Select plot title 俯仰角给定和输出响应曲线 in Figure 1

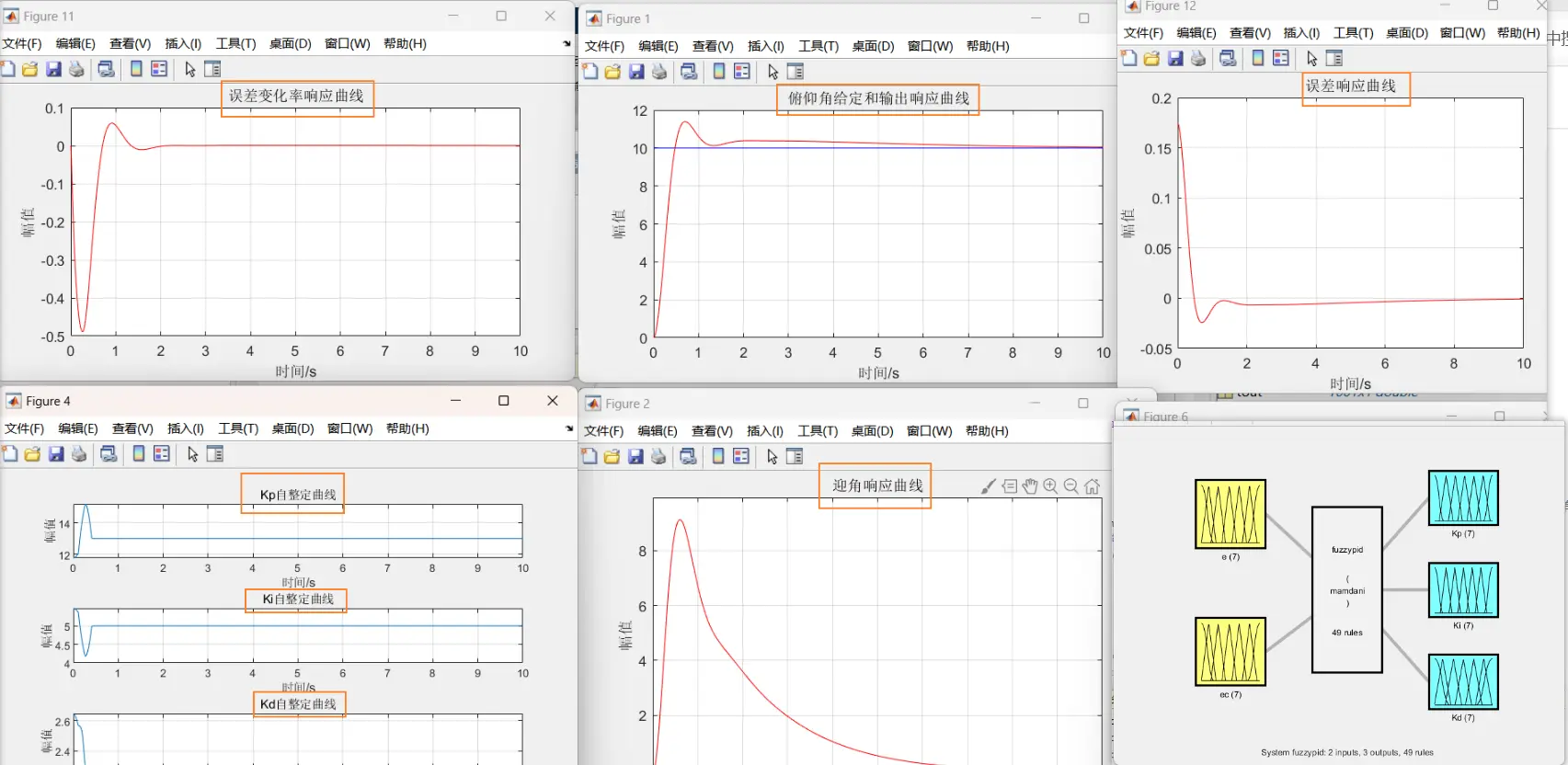point(878,98)
